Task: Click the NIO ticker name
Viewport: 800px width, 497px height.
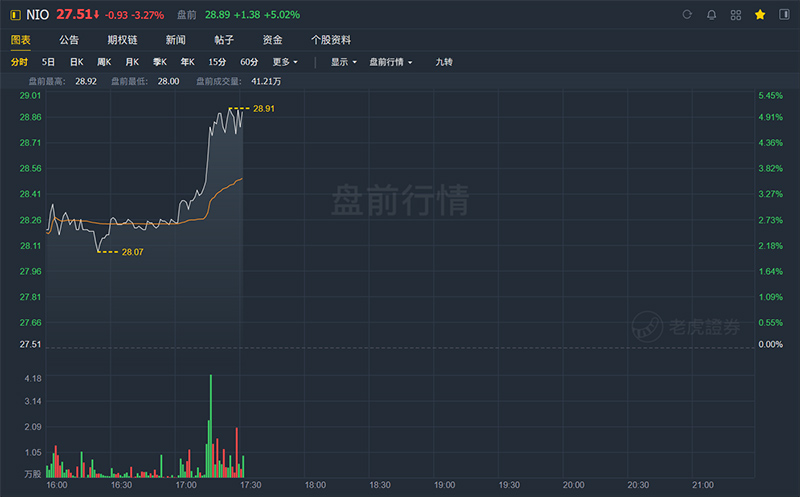Action: click(x=38, y=15)
